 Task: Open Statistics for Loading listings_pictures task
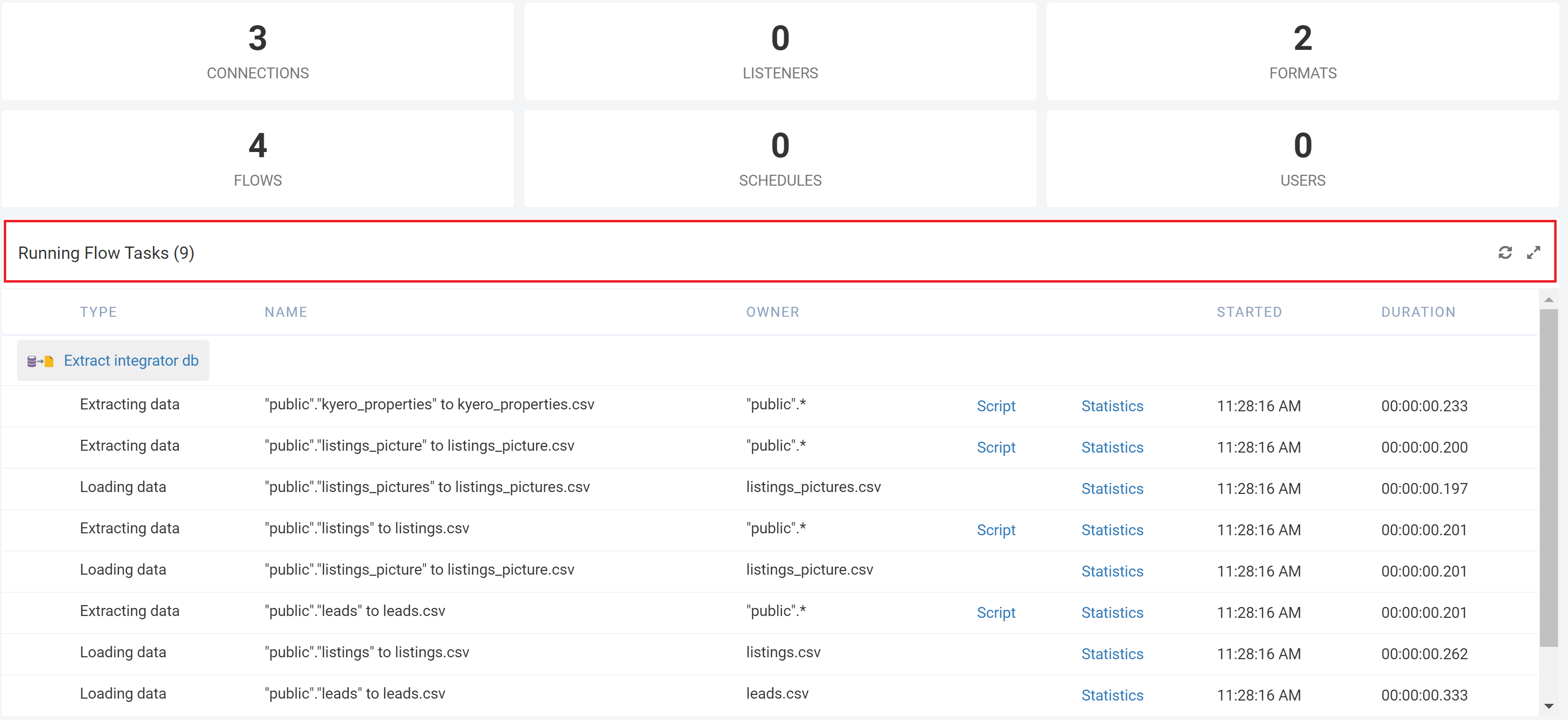1112,489
